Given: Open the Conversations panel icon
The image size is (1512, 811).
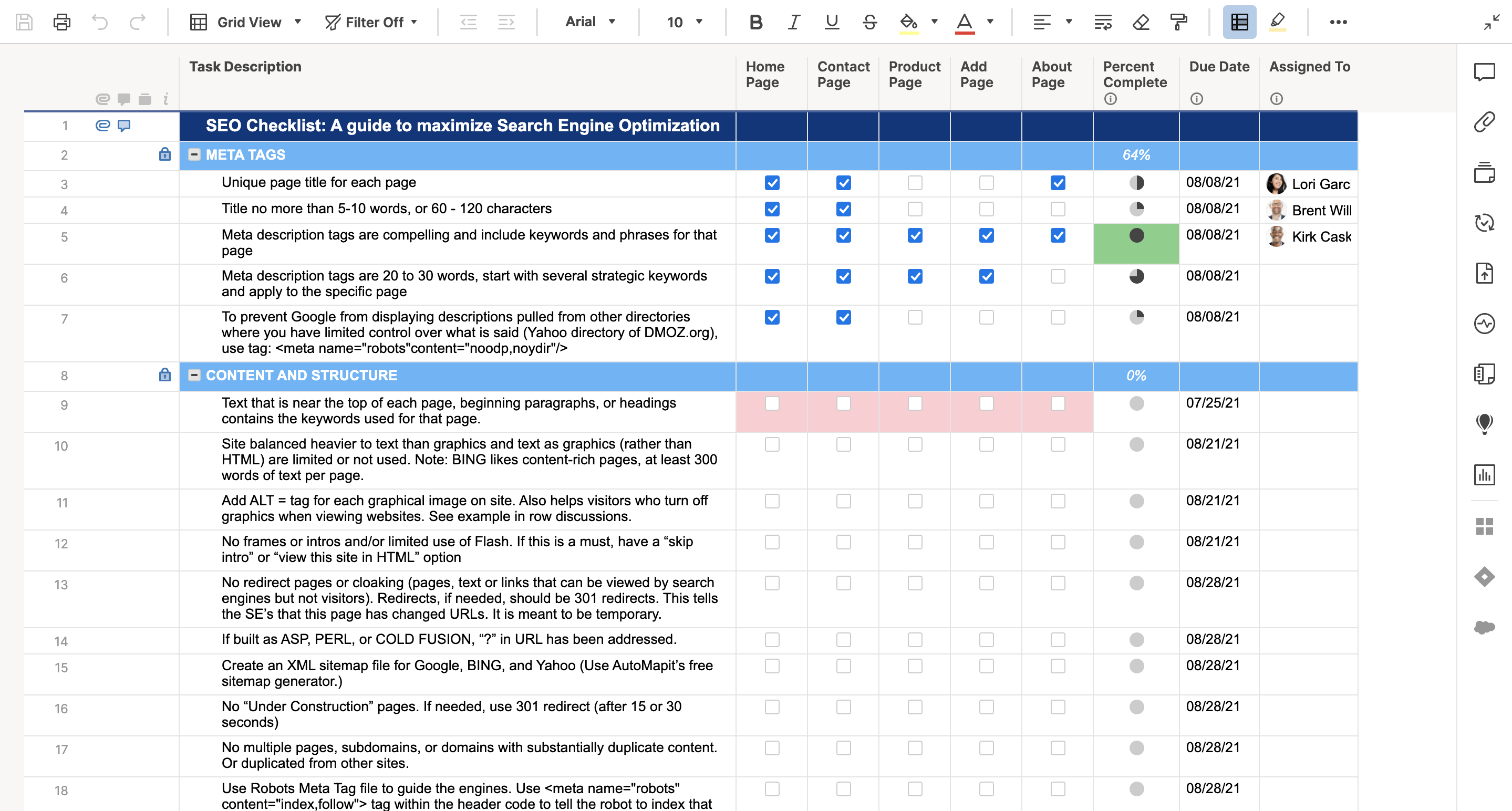Looking at the screenshot, I should point(1484,72).
